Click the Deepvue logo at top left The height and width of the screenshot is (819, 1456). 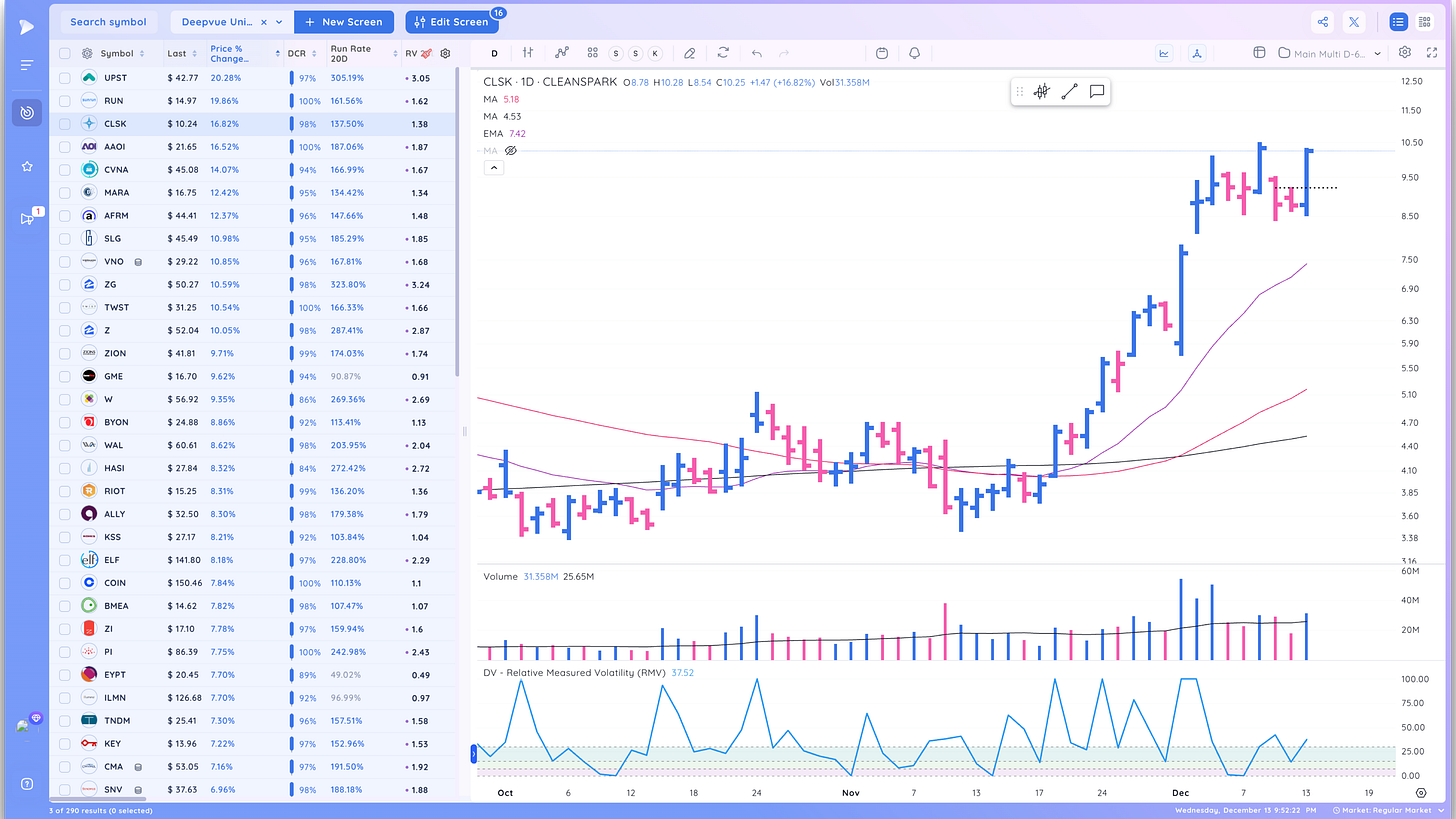(x=26, y=25)
